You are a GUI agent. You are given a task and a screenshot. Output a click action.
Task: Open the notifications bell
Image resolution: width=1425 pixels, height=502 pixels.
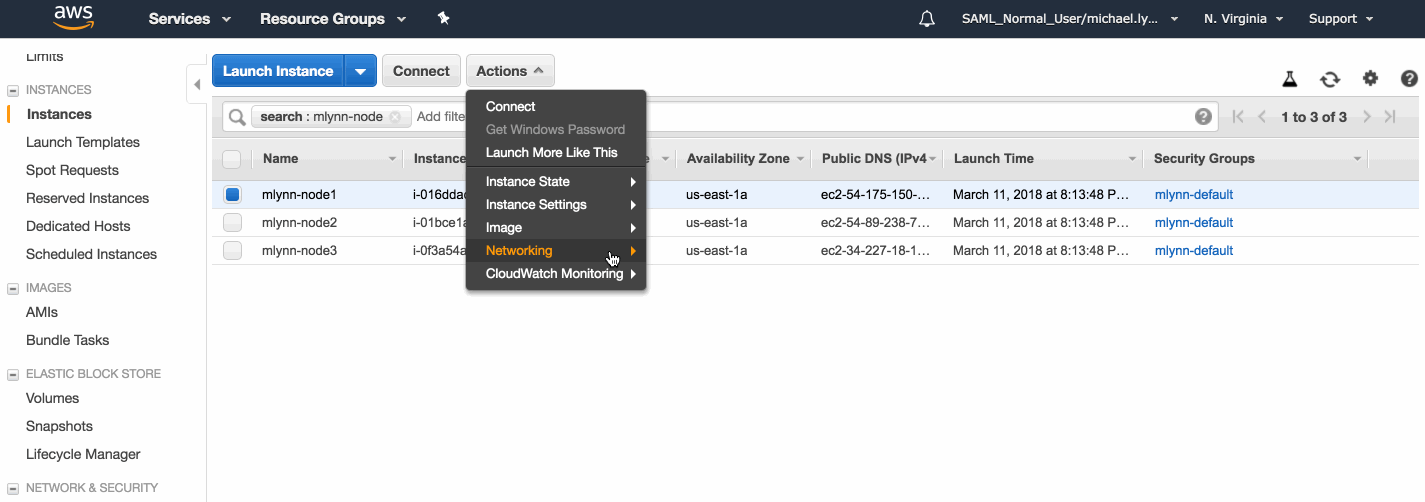point(926,19)
